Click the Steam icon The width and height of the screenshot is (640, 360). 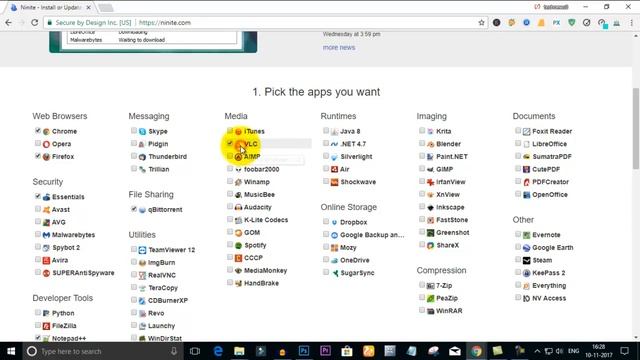pos(527,260)
